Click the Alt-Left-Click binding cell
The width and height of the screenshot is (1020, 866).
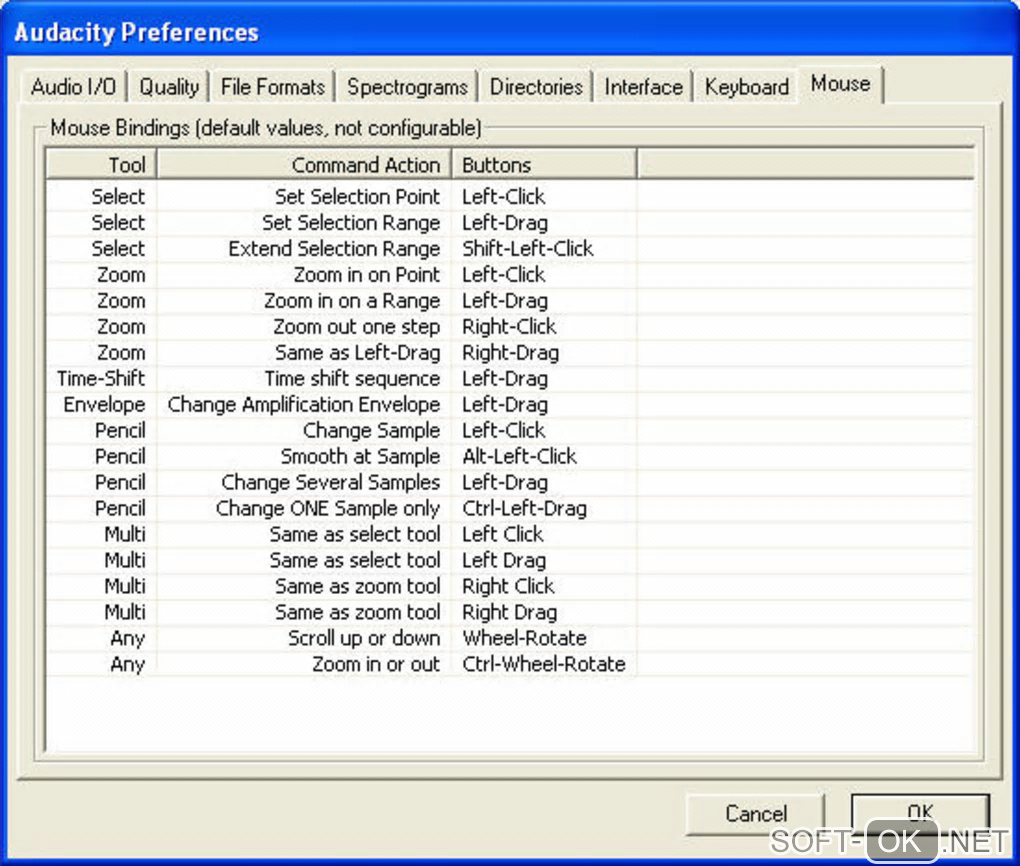(519, 457)
